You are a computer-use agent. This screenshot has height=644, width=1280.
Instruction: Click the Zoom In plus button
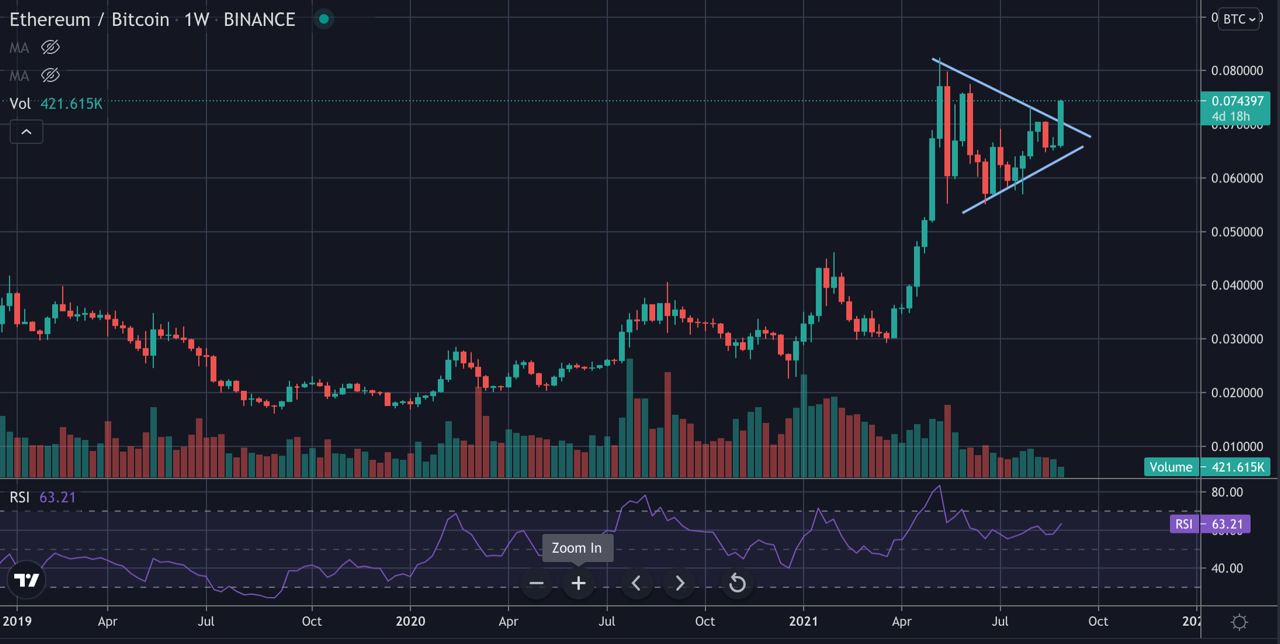pos(578,583)
